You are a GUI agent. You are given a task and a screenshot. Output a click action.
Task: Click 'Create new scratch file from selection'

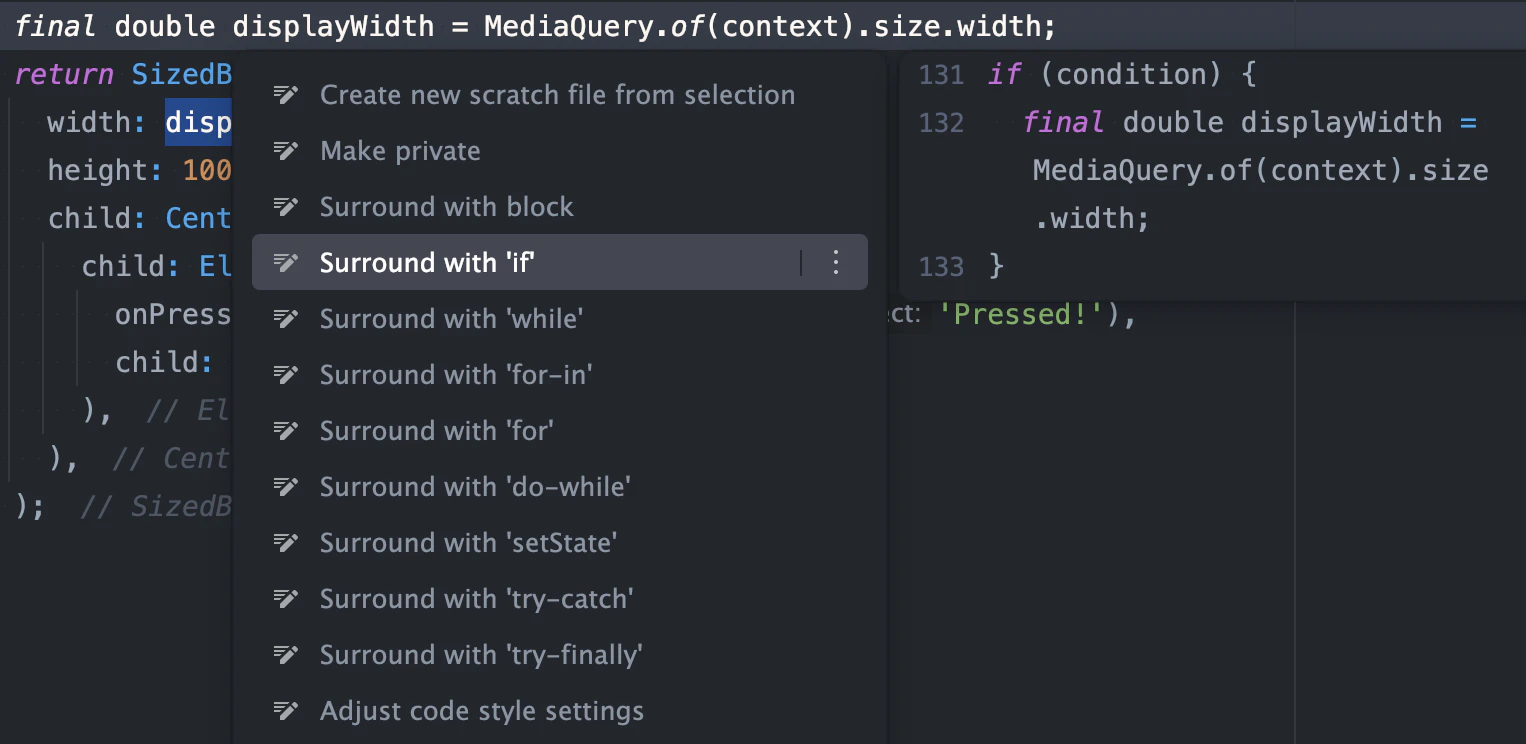(557, 94)
